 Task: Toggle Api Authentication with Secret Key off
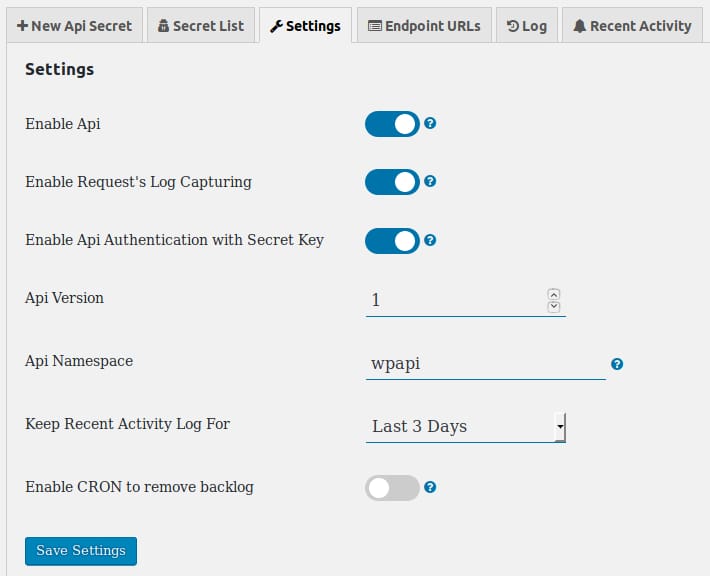(392, 240)
